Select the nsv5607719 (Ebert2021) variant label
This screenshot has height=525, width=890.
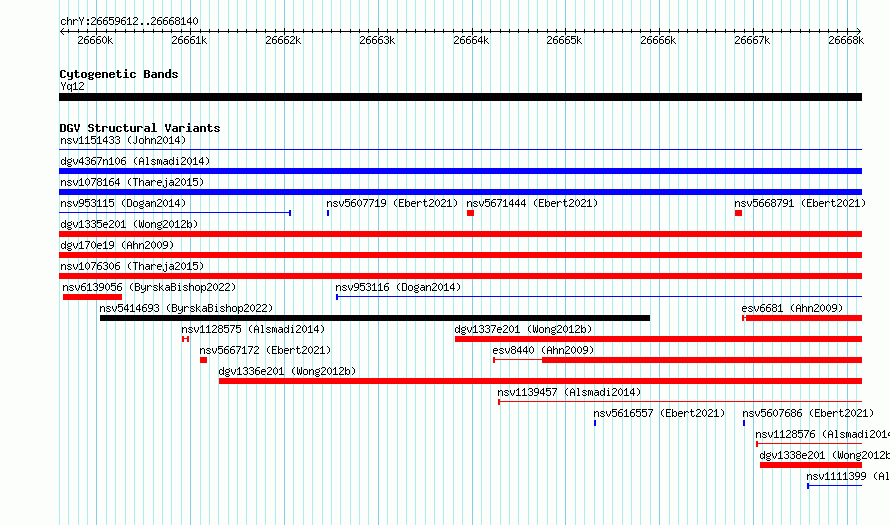(x=392, y=203)
